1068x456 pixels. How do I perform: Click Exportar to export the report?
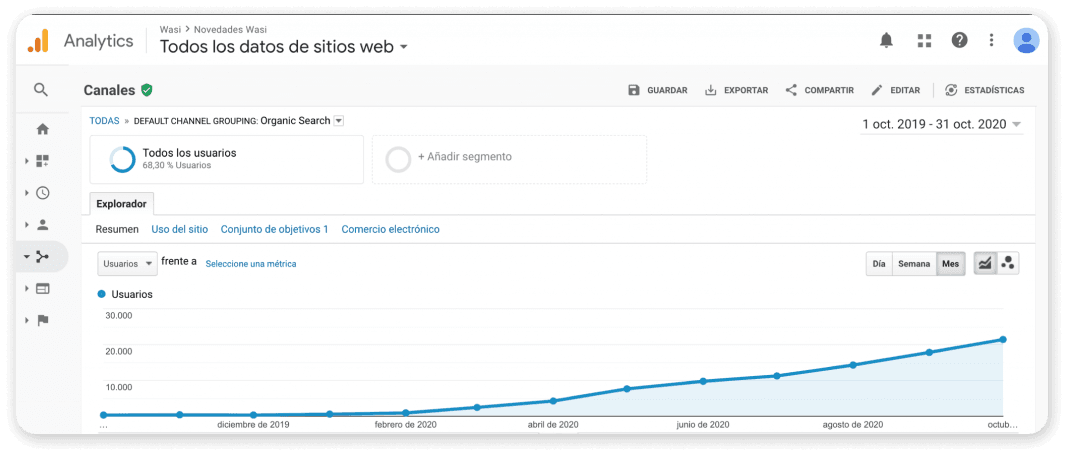tap(736, 90)
